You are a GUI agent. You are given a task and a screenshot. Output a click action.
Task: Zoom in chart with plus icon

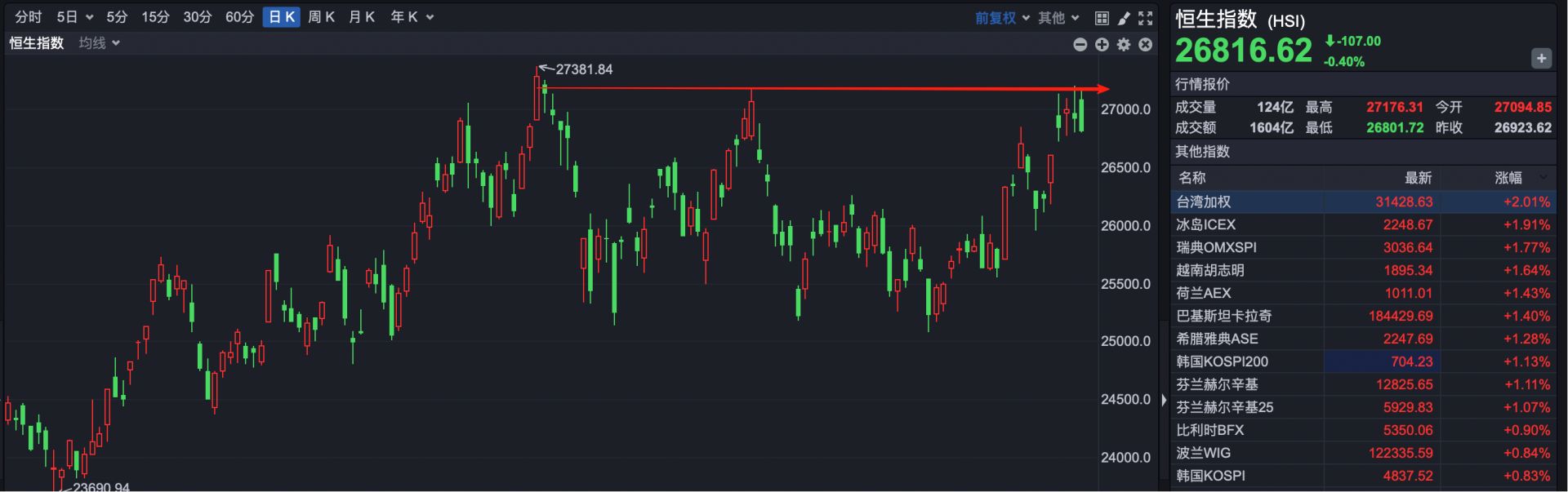click(x=1102, y=45)
